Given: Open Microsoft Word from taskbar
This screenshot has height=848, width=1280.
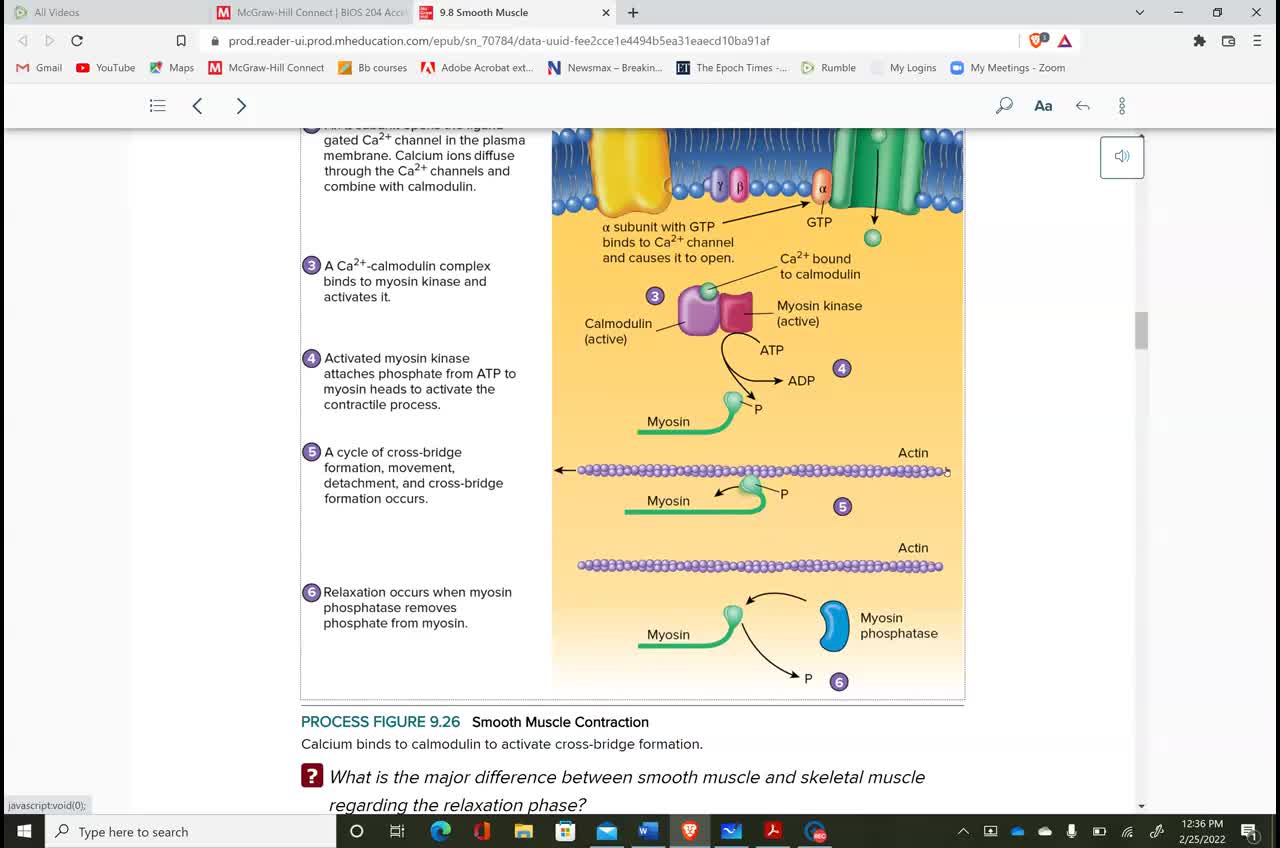Looking at the screenshot, I should tap(648, 831).
